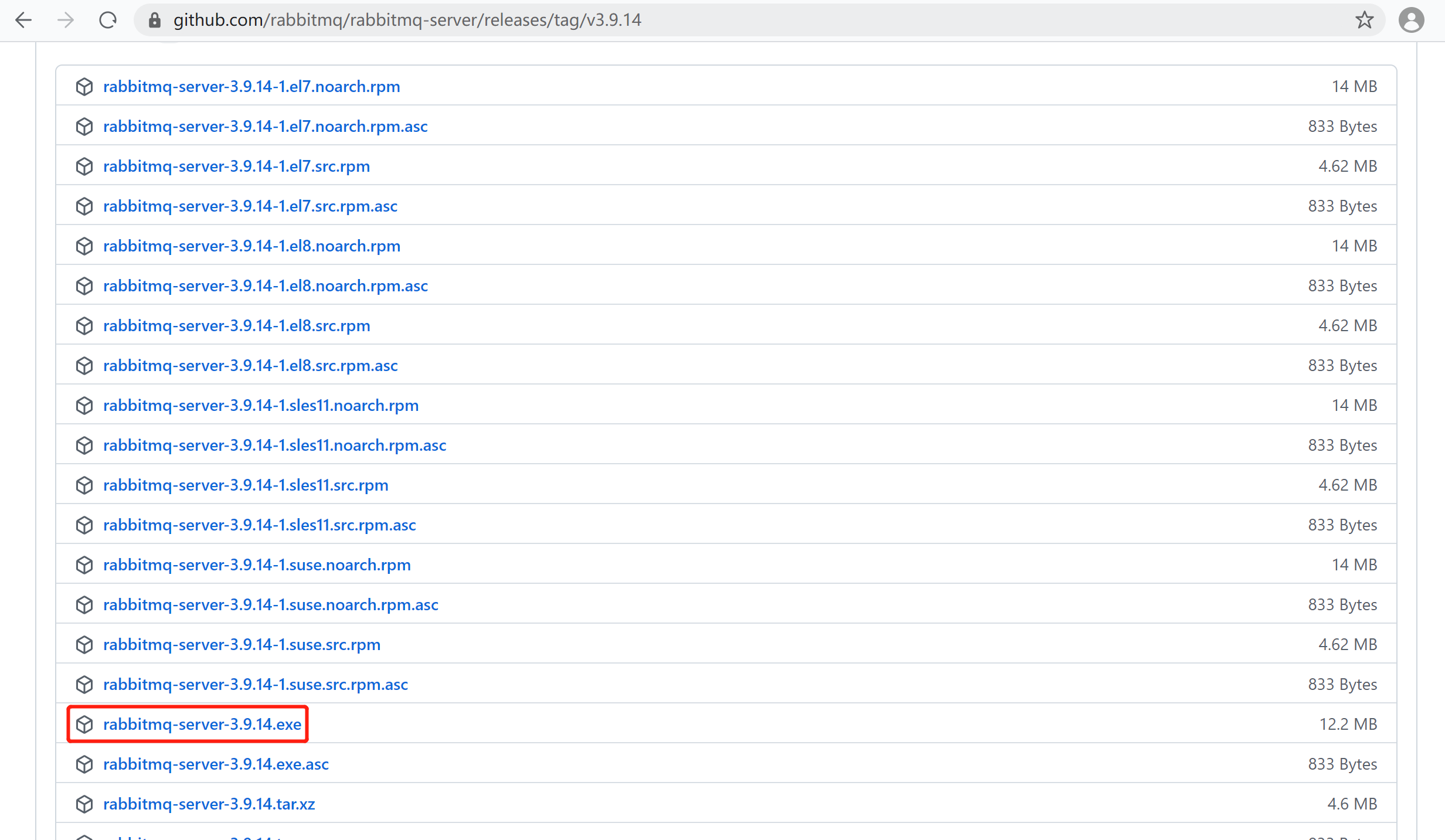Screen dimensions: 1445x840
Task: Open rabbitmq-server-3.9.14-1.el8.src.rpm.asc link
Action: [x=251, y=366]
